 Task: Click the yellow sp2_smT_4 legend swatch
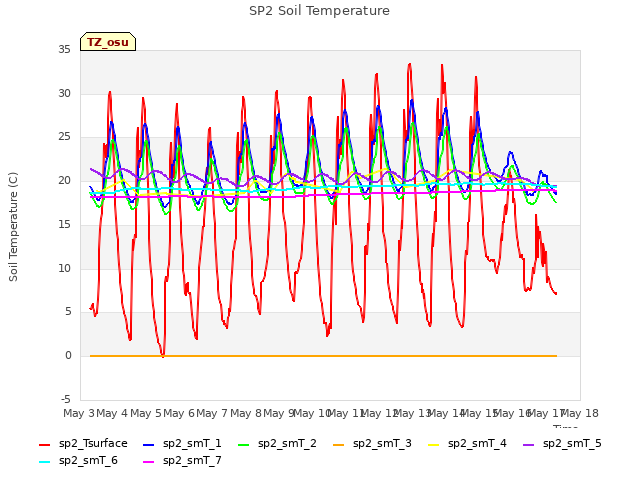[x=433, y=444]
